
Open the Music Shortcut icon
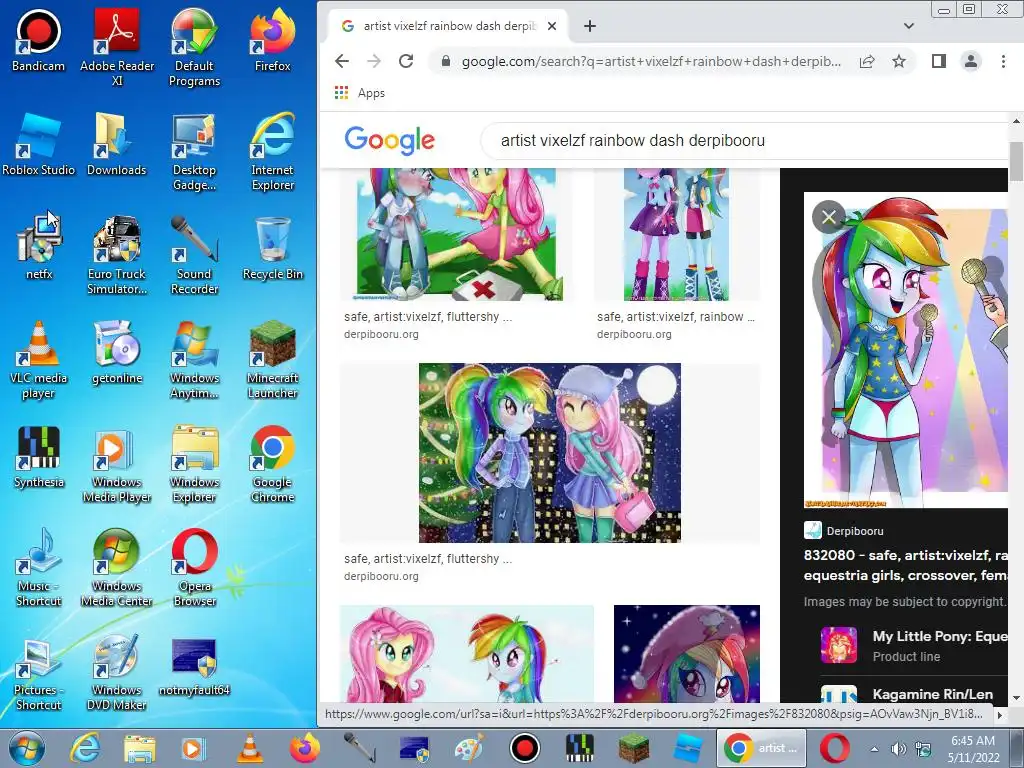(39, 568)
